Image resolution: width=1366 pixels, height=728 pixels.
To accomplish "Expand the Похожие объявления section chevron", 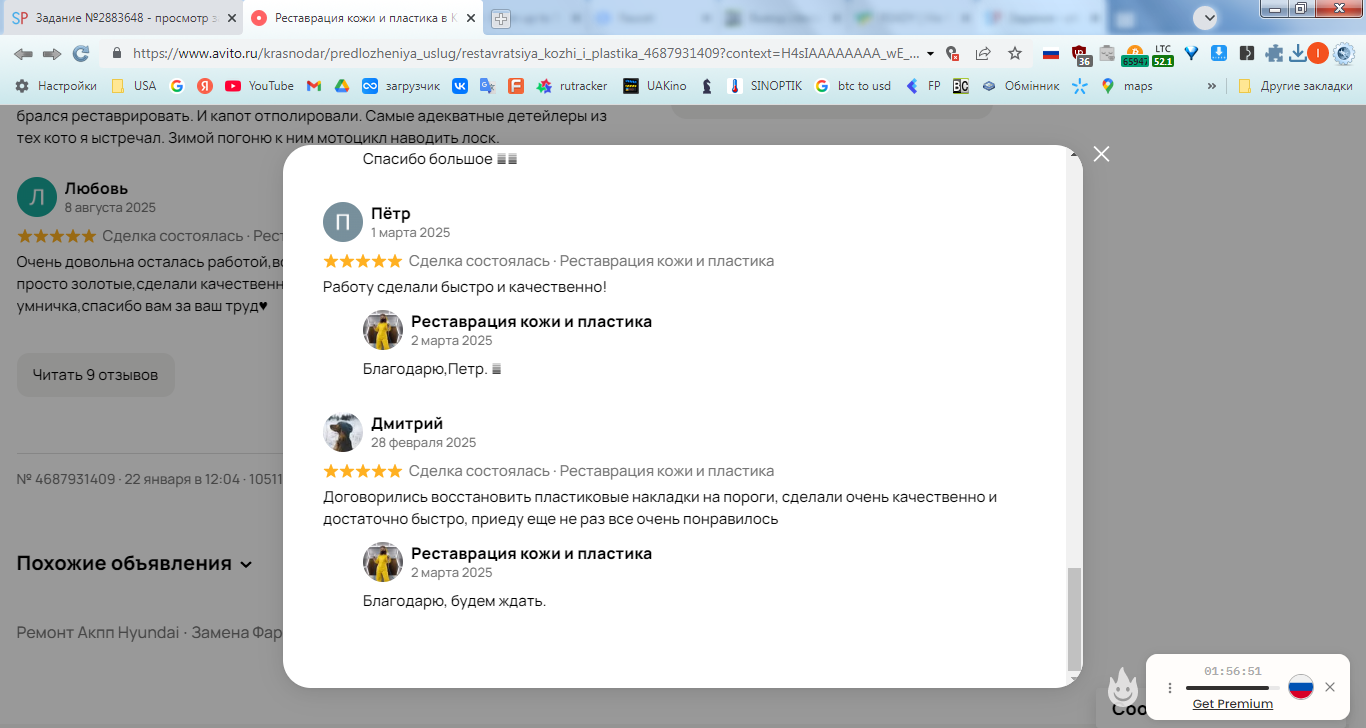I will pyautogui.click(x=245, y=564).
